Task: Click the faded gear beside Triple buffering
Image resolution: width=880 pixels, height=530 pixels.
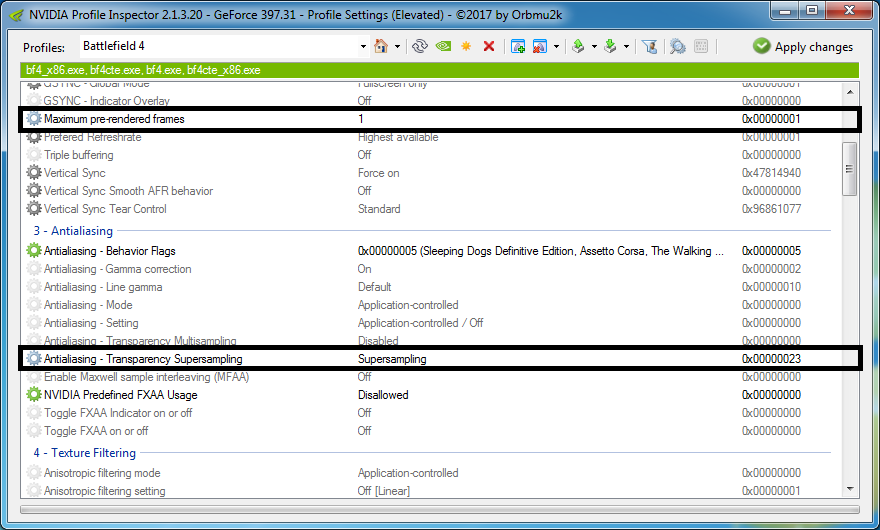Action: pos(34,154)
